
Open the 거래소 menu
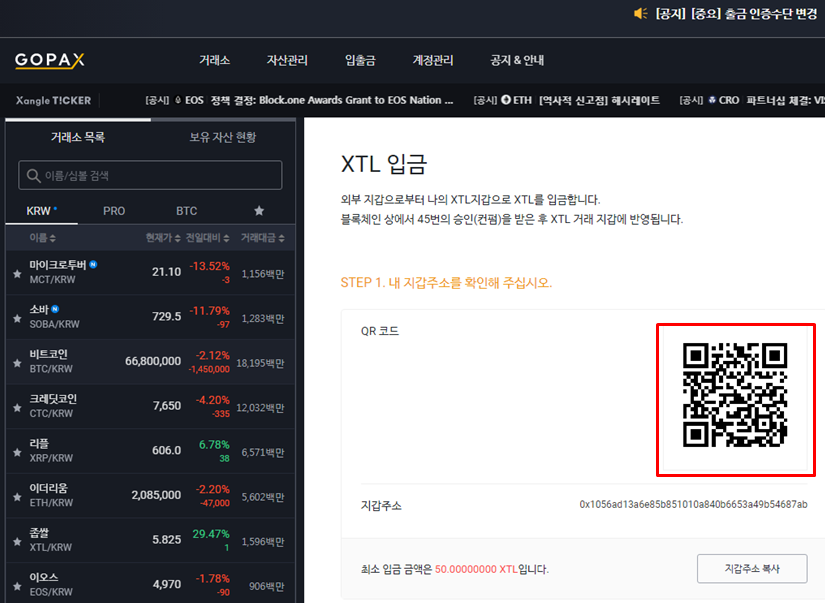click(215, 60)
